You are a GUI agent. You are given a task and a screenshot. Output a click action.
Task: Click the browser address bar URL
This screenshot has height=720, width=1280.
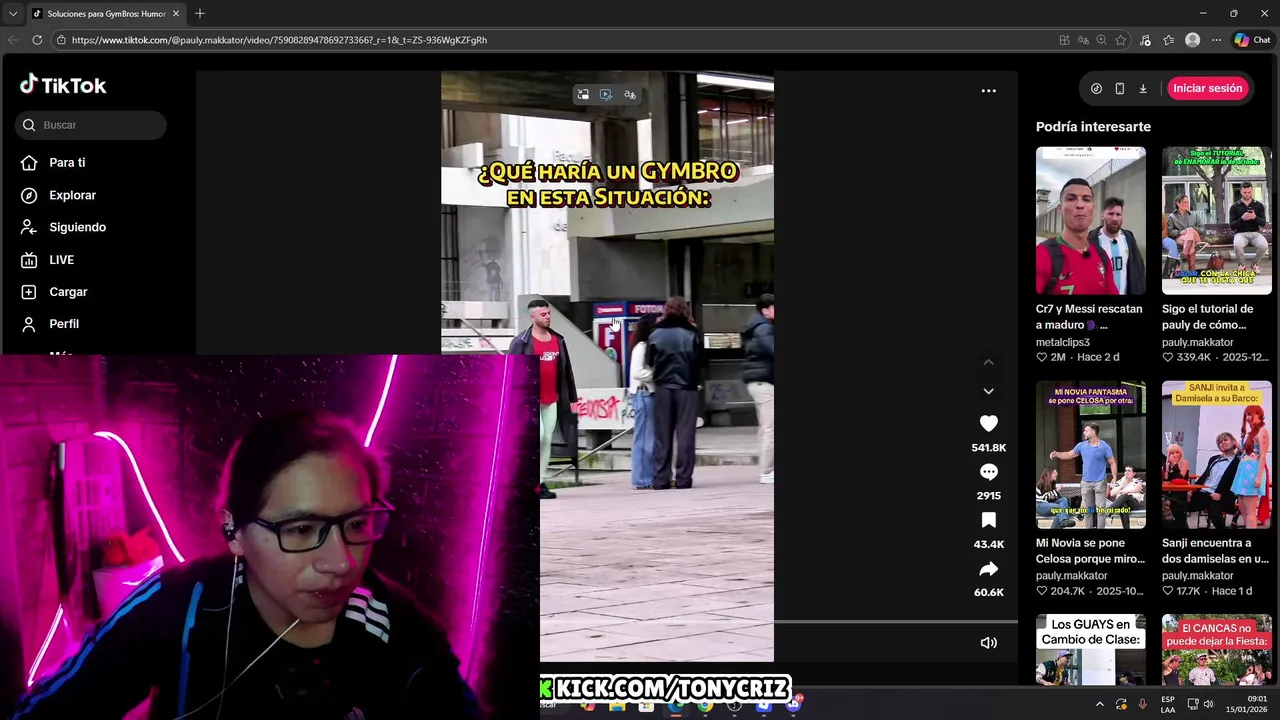(x=279, y=40)
